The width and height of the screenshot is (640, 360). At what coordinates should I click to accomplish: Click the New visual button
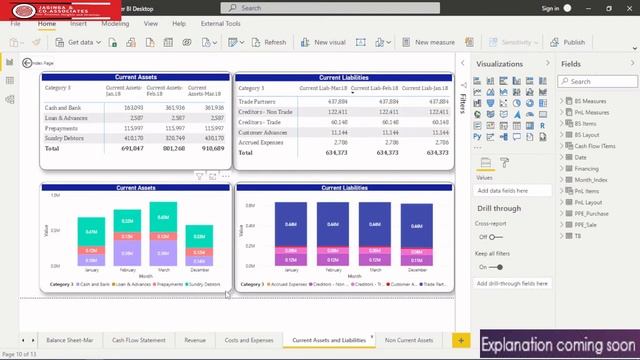pyautogui.click(x=323, y=42)
